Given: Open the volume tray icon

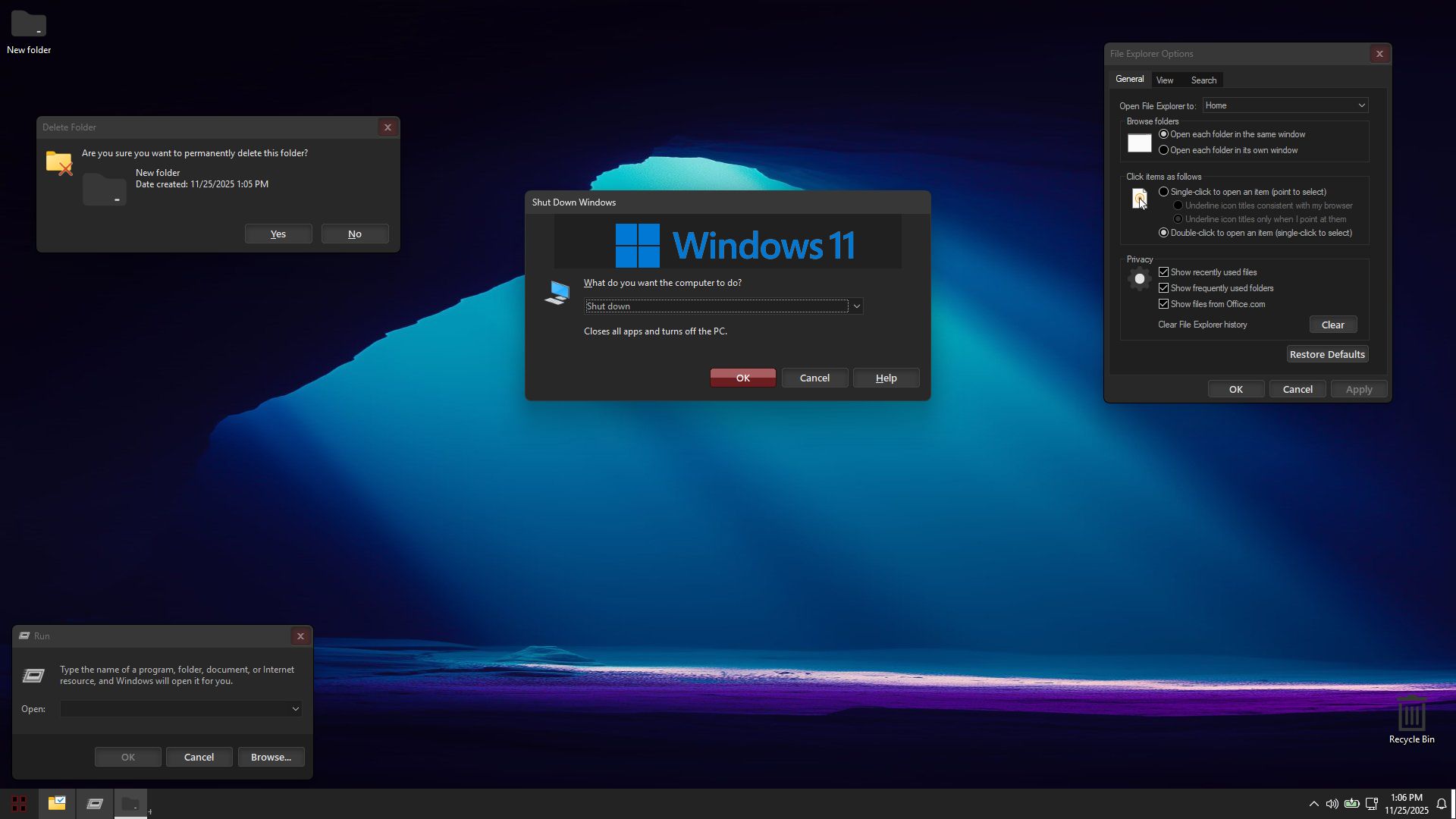Looking at the screenshot, I should click(x=1332, y=804).
